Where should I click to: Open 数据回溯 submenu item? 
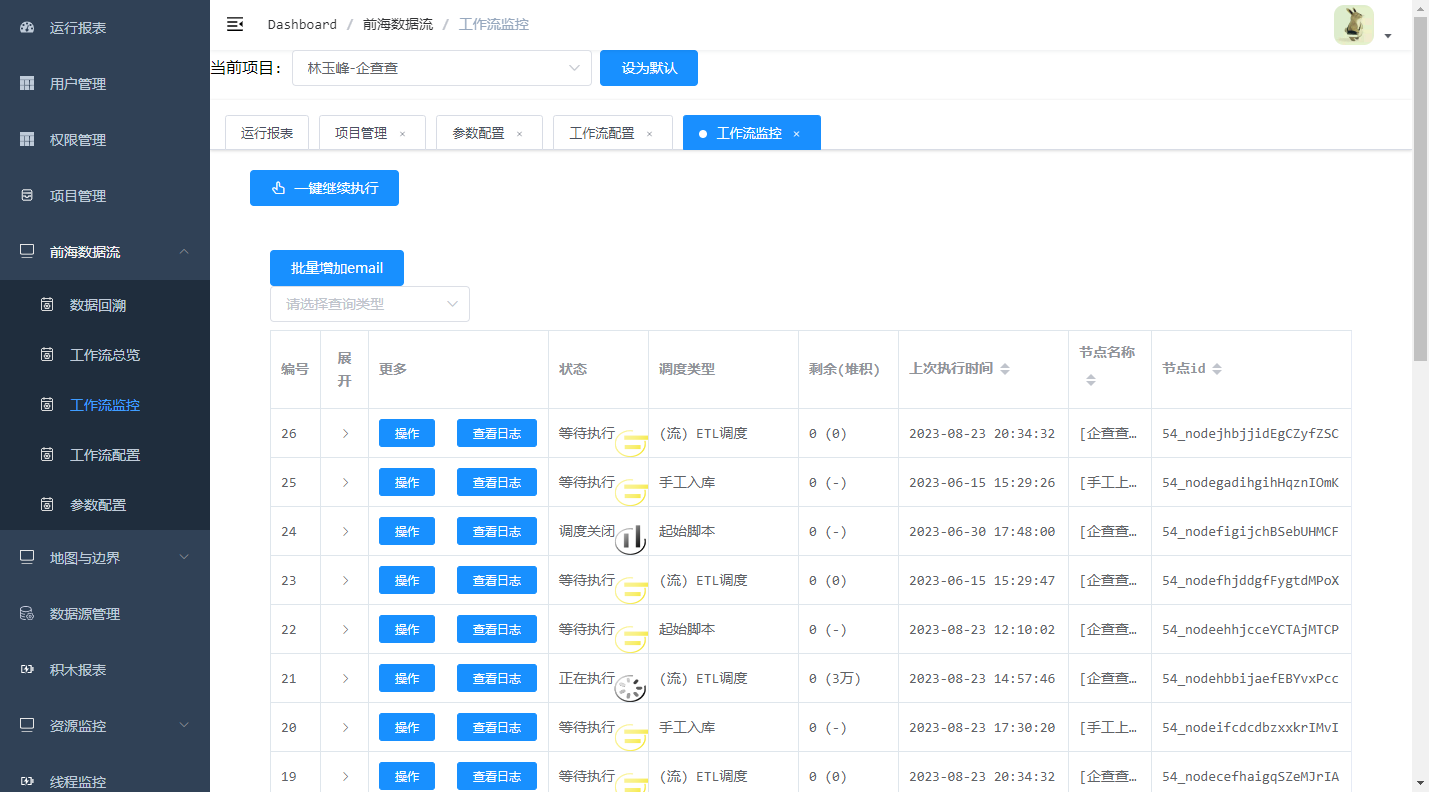tap(105, 305)
